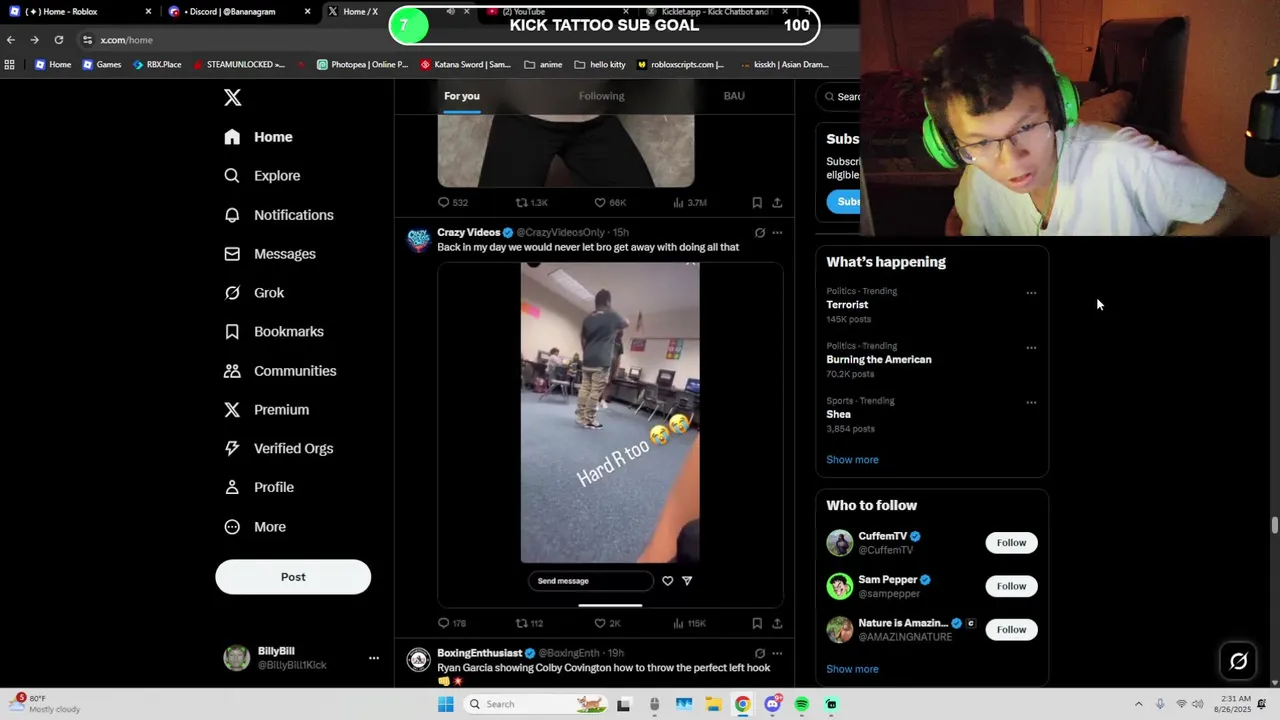
Task: Open the Windows Start menu
Action: 445,704
